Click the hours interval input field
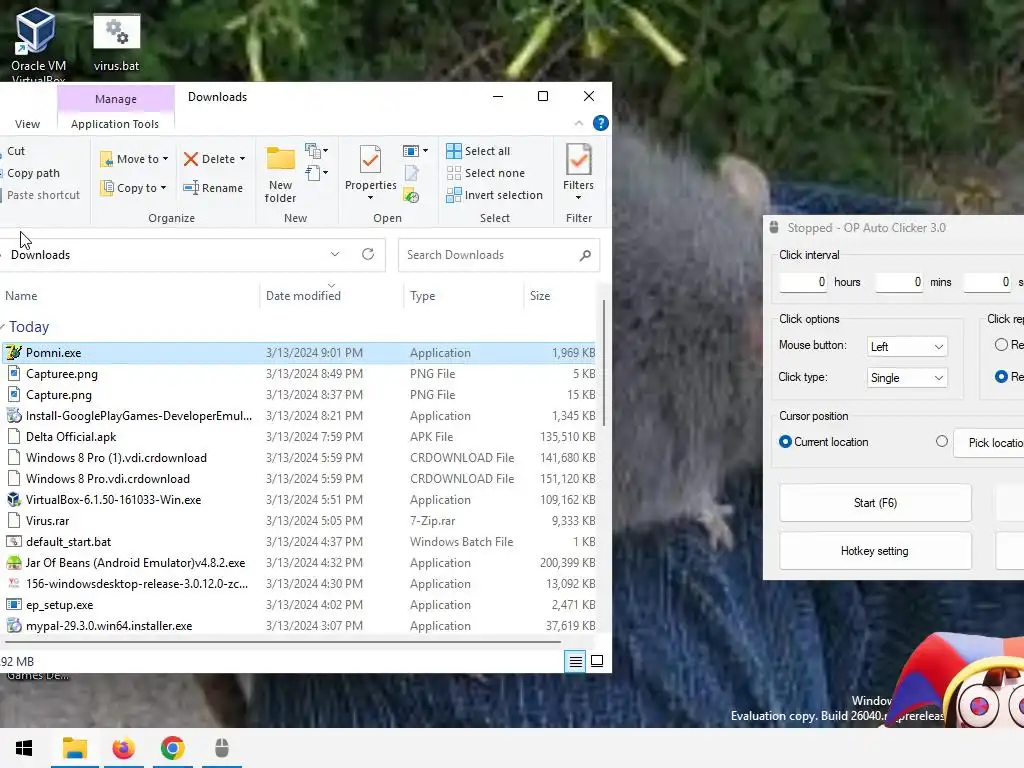The image size is (1024, 768). point(803,282)
